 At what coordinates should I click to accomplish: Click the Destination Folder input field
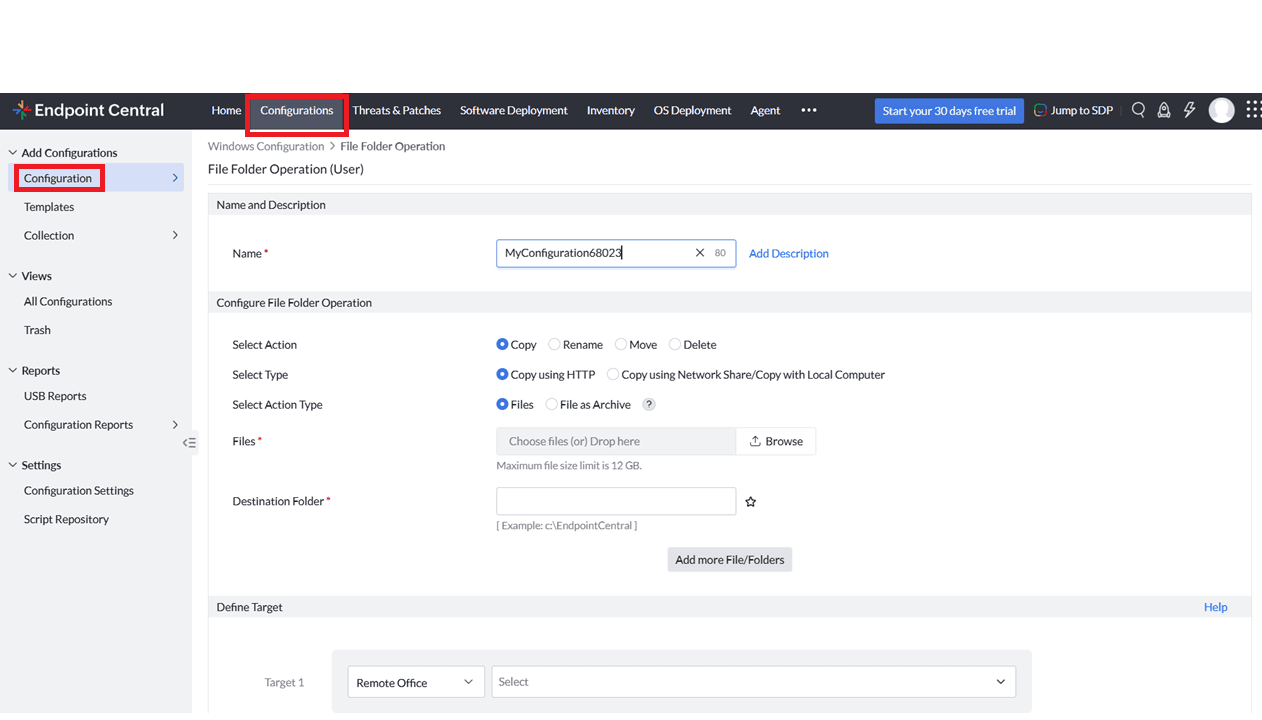[x=616, y=501]
